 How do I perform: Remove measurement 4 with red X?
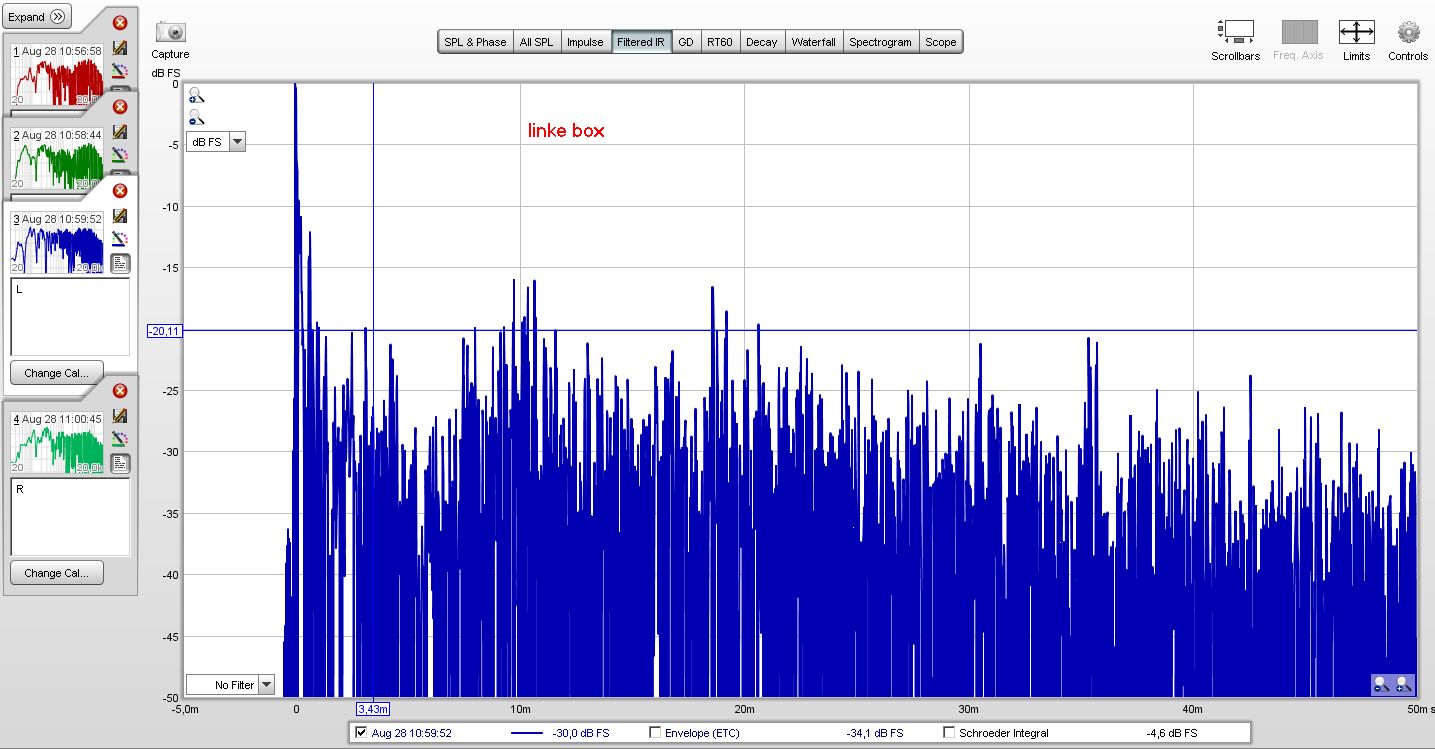120,391
